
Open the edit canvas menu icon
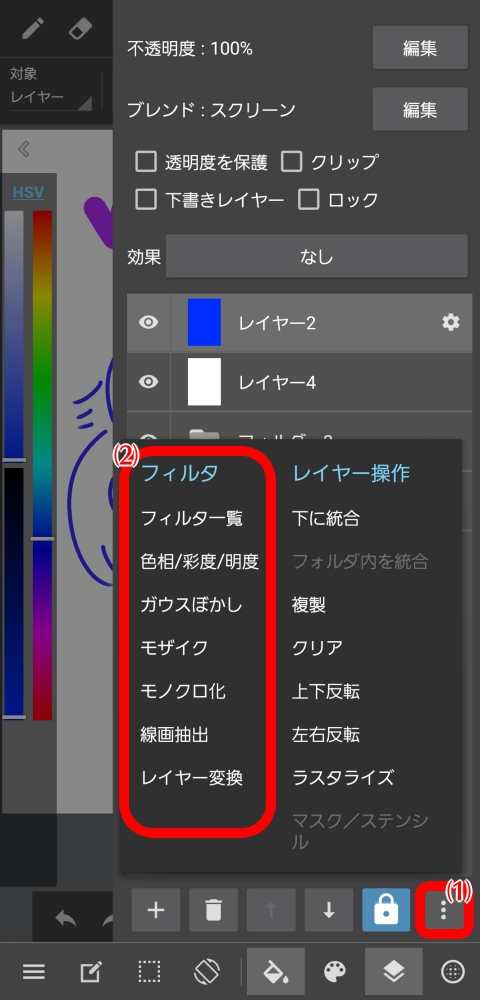point(91,972)
